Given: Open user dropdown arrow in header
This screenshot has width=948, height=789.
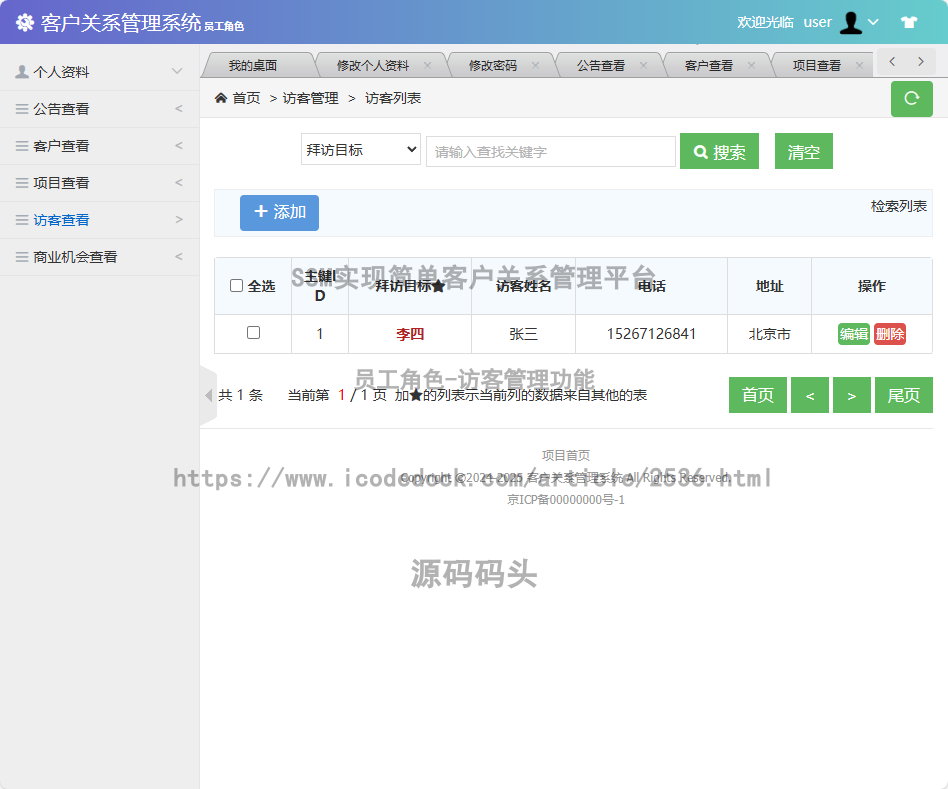Looking at the screenshot, I should (x=873, y=22).
